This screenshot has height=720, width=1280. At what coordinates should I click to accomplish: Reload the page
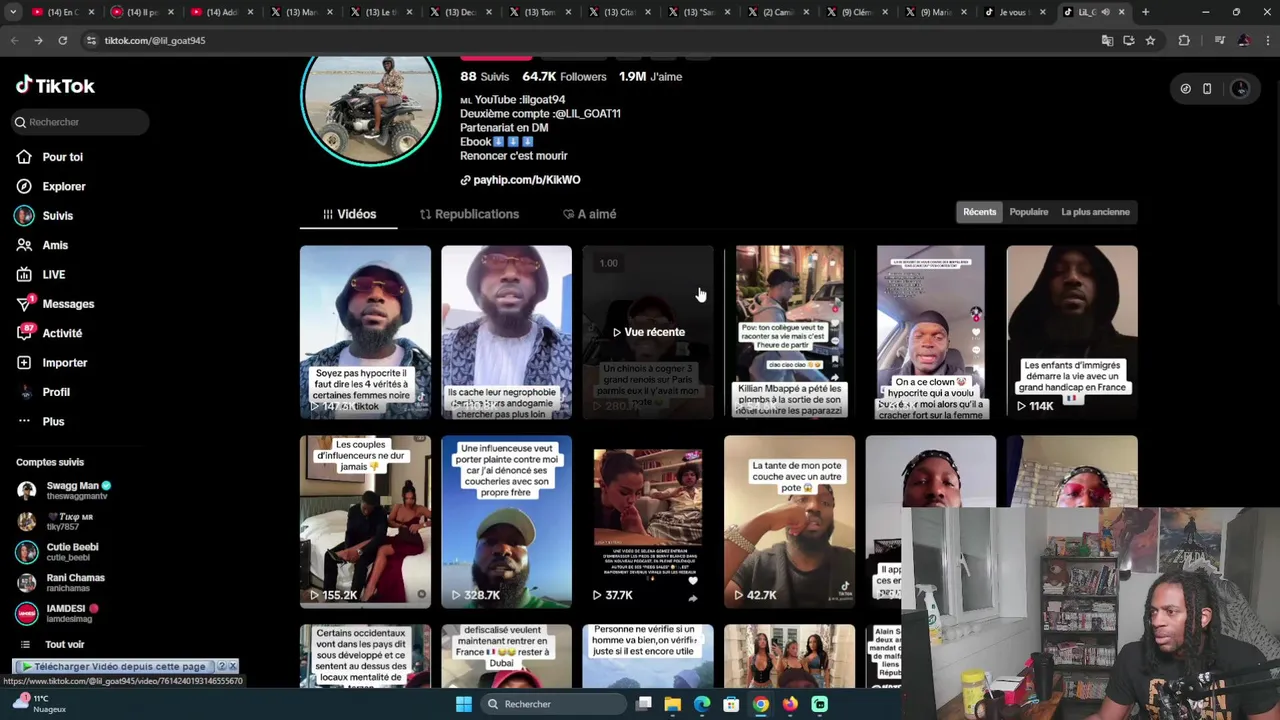click(x=62, y=40)
